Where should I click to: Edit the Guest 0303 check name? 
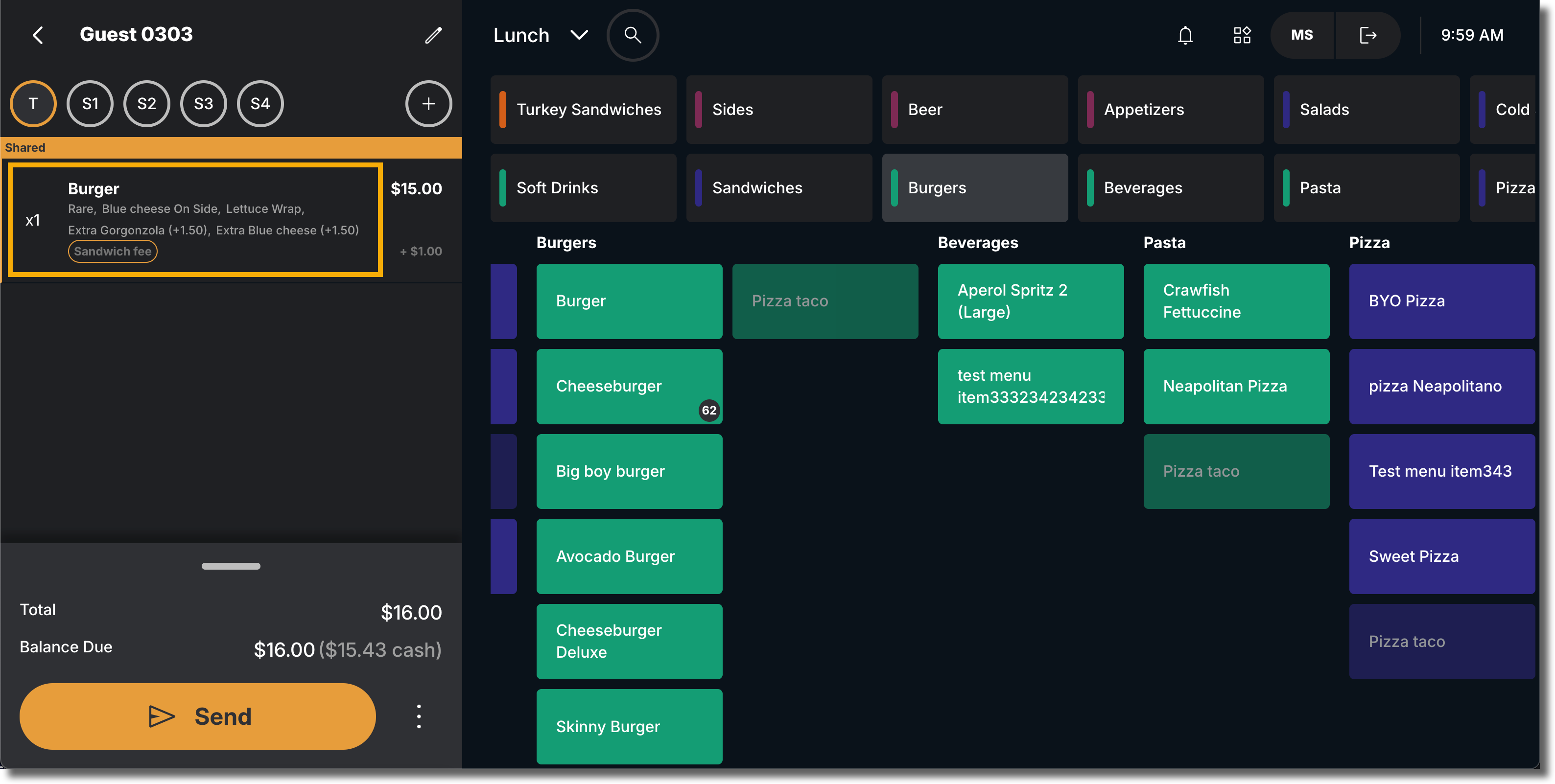433,35
